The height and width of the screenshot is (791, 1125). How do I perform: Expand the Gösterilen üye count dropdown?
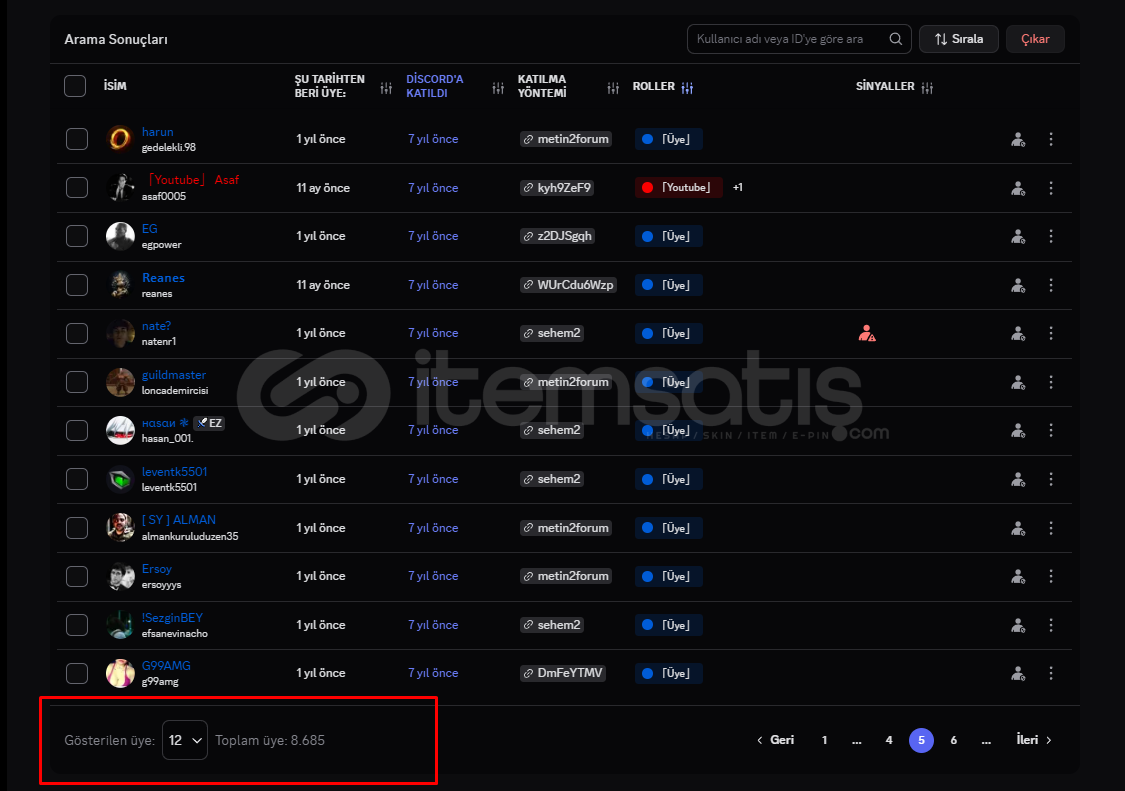pos(185,740)
